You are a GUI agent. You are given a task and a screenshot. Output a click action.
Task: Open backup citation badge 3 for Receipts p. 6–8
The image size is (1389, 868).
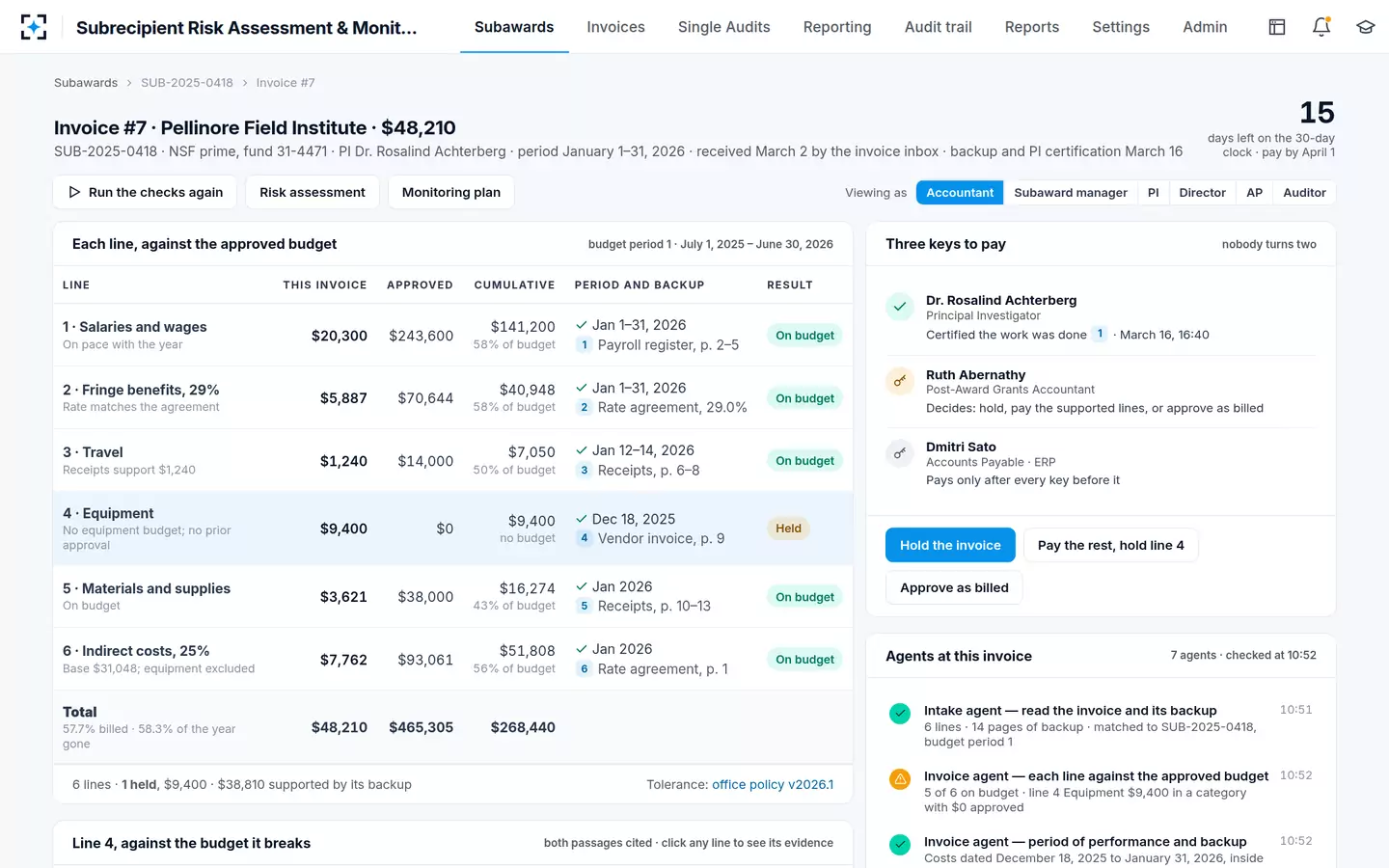coord(585,471)
